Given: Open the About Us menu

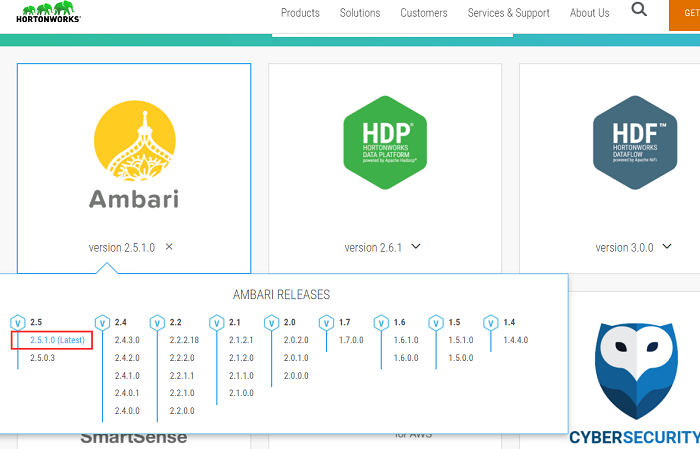Looking at the screenshot, I should (x=589, y=13).
